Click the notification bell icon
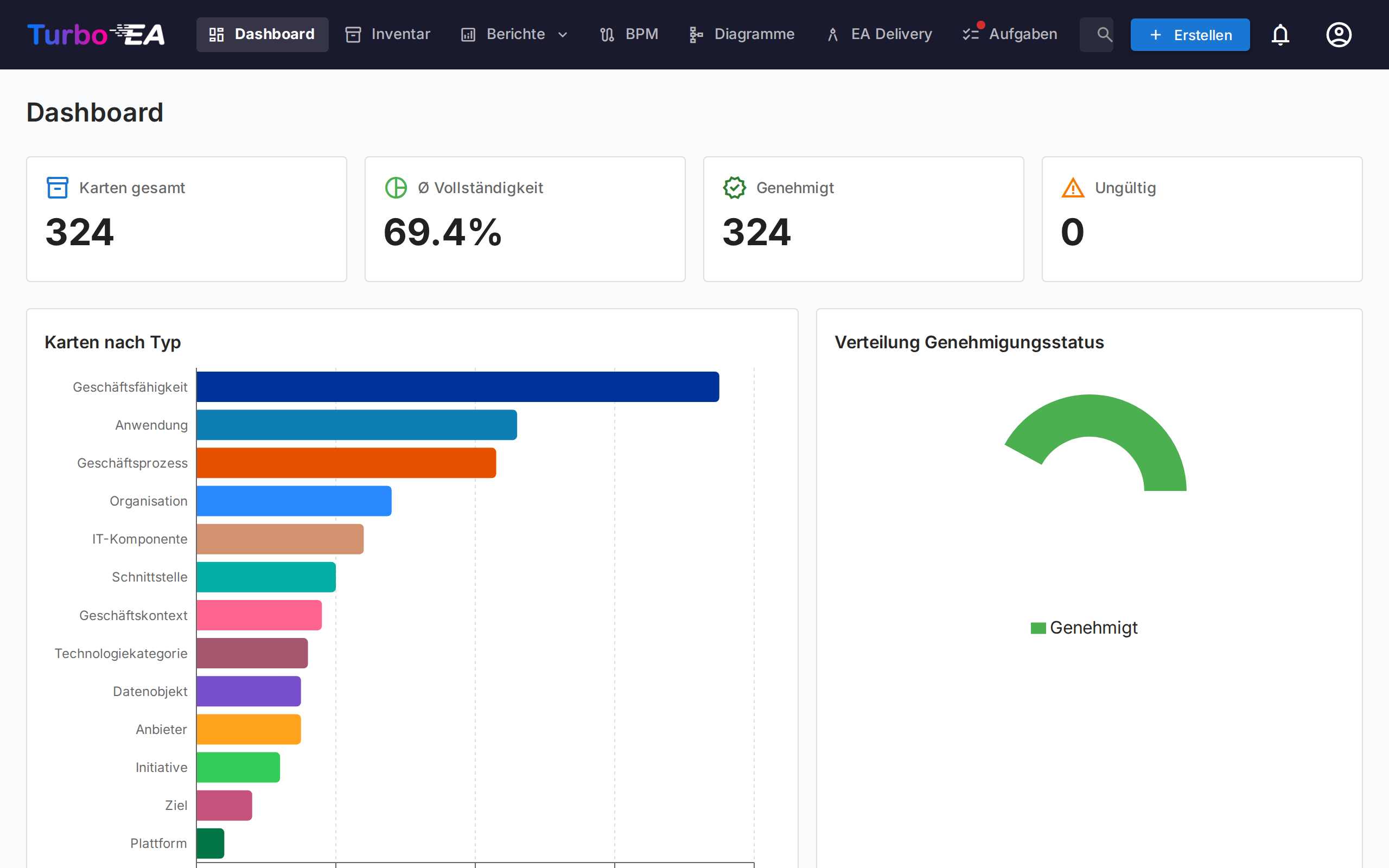1389x868 pixels. click(1280, 34)
